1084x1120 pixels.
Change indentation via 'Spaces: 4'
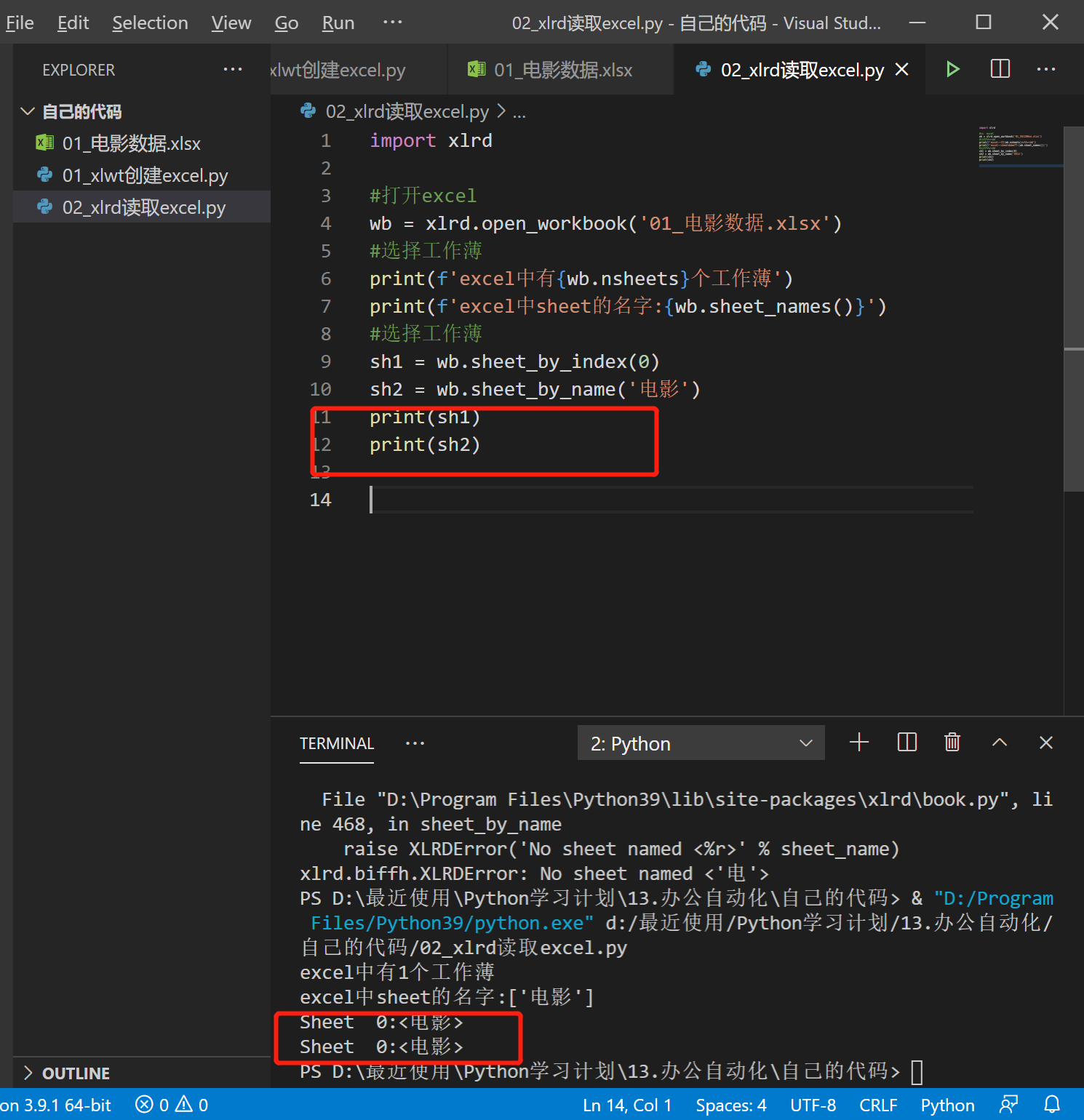(x=731, y=1105)
